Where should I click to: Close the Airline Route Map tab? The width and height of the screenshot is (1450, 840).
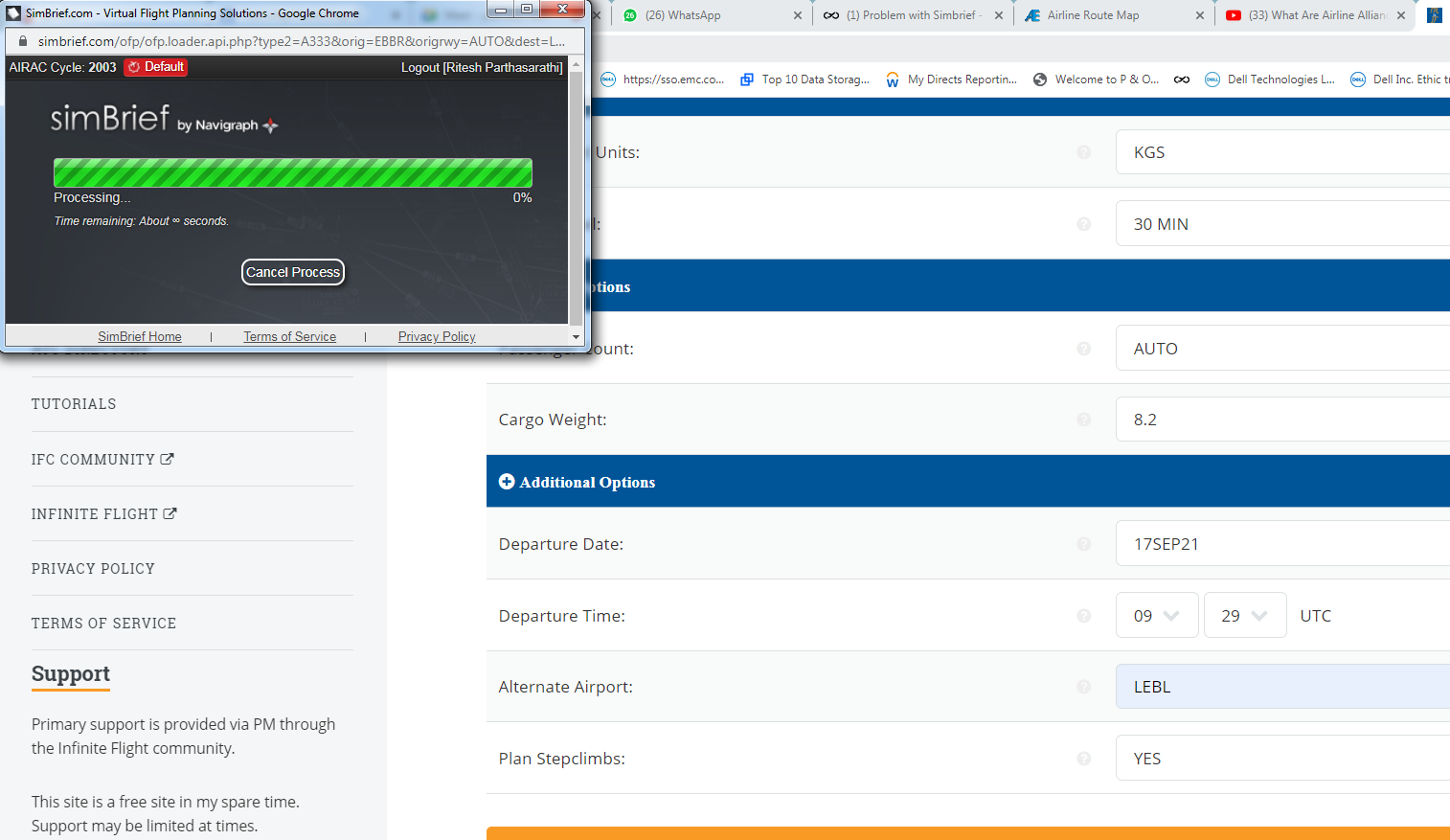(x=1200, y=15)
